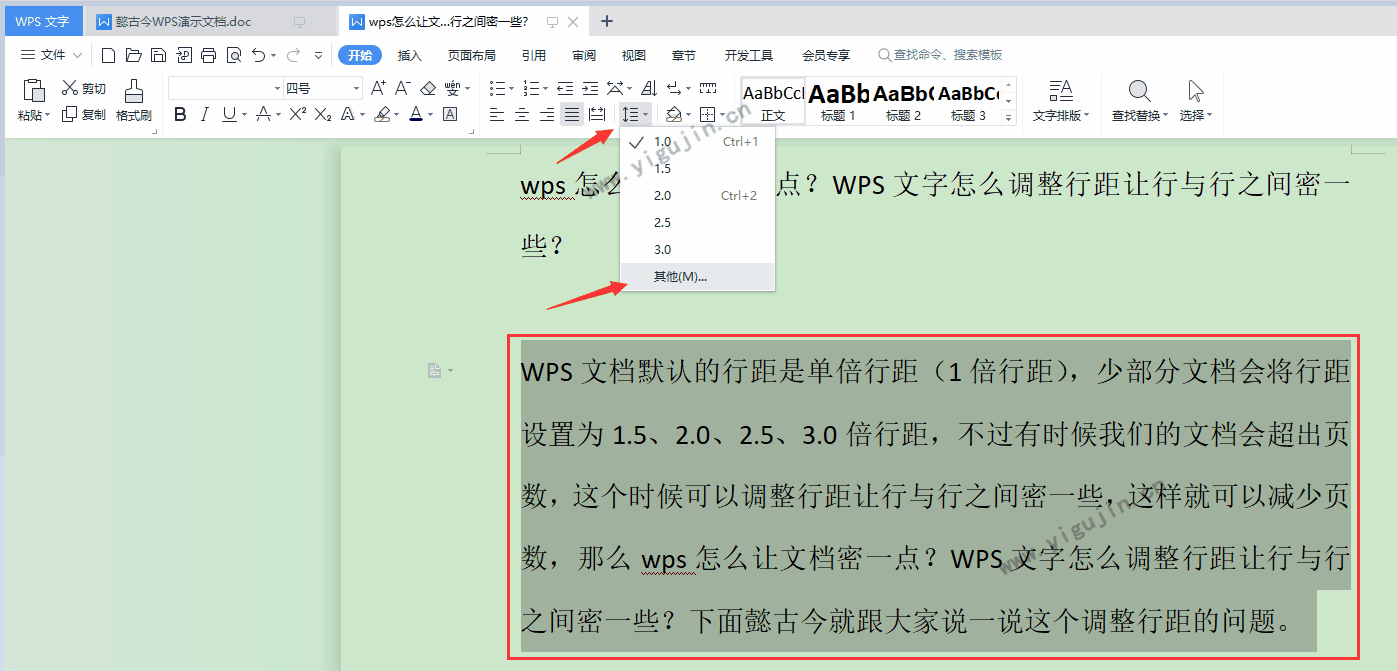
Task: Click the distributed alignment icon
Action: 597,115
